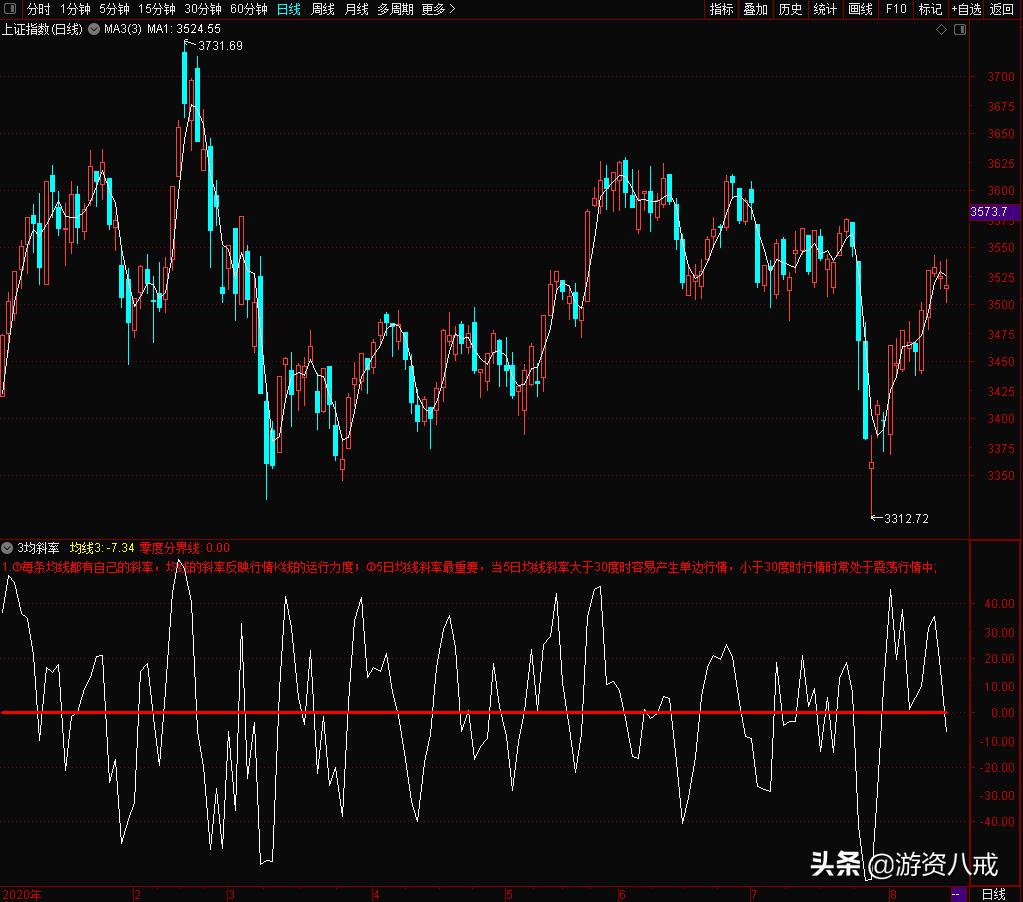This screenshot has width=1023, height=902.
Task: Click the 0.00 slope axis label
Action: click(1003, 713)
